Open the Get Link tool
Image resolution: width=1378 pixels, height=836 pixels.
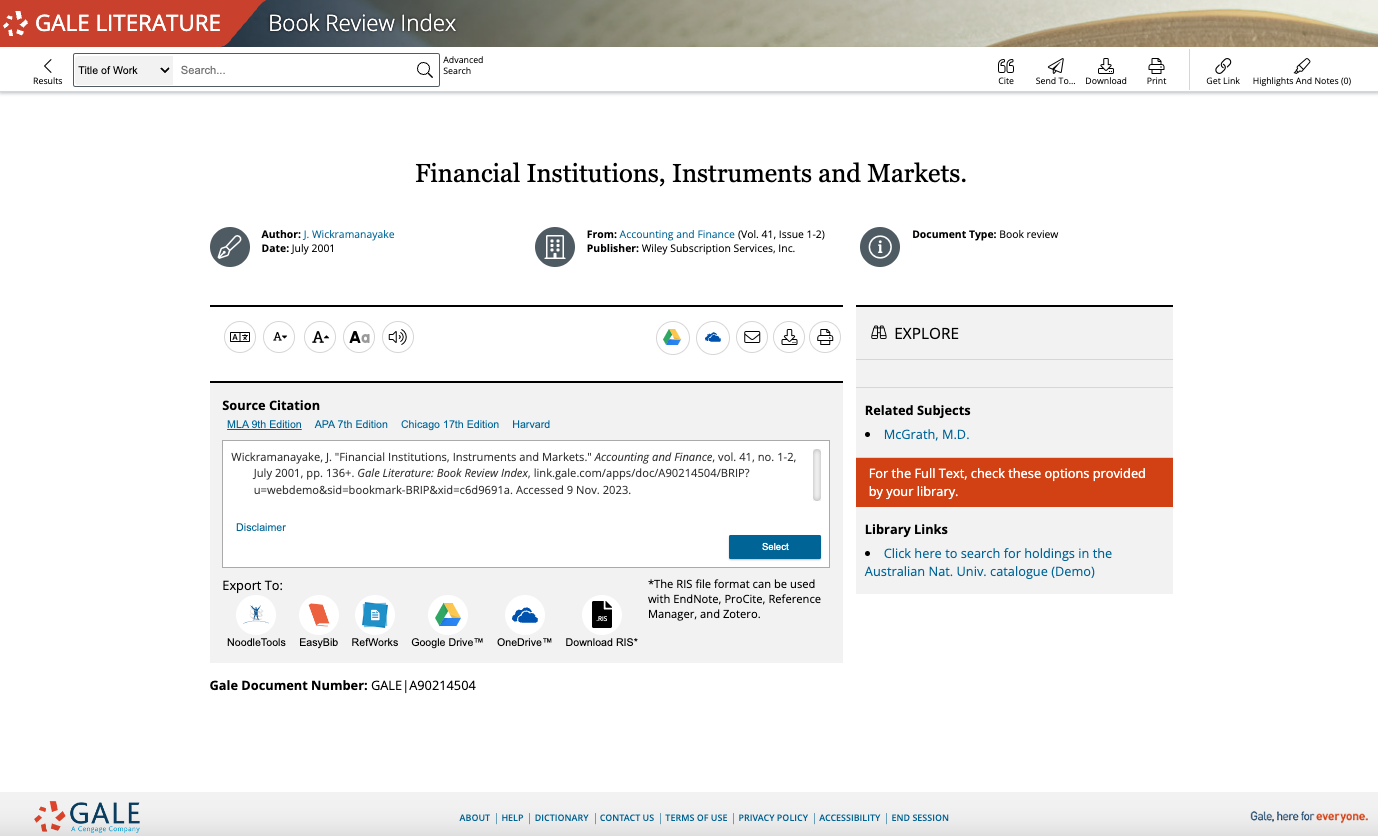pyautogui.click(x=1223, y=71)
